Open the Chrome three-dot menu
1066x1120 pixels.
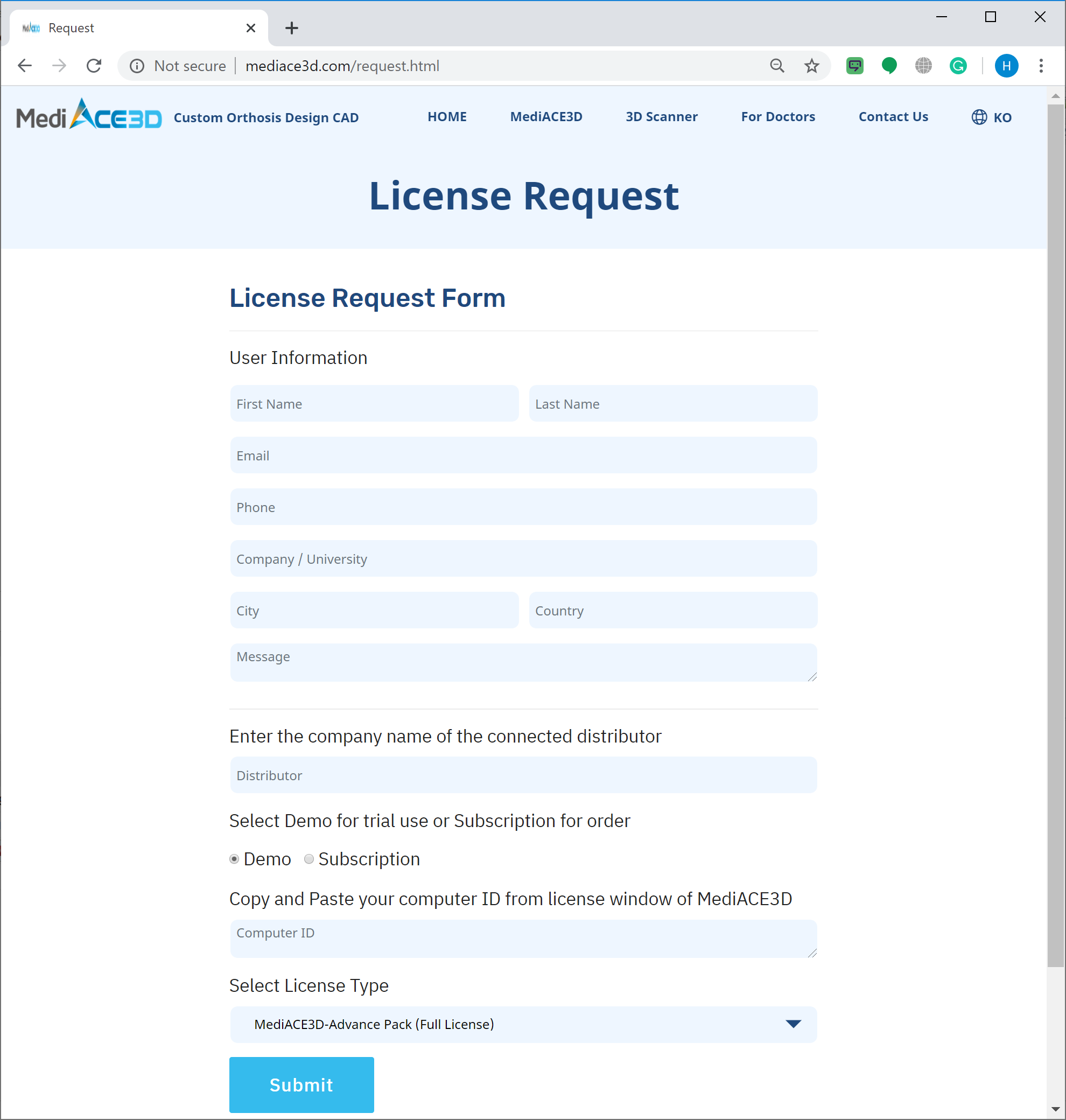[1042, 65]
